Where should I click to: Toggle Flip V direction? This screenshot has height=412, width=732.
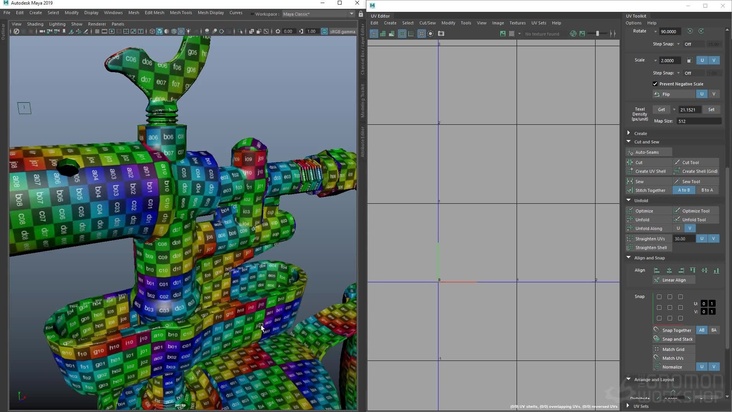point(714,94)
